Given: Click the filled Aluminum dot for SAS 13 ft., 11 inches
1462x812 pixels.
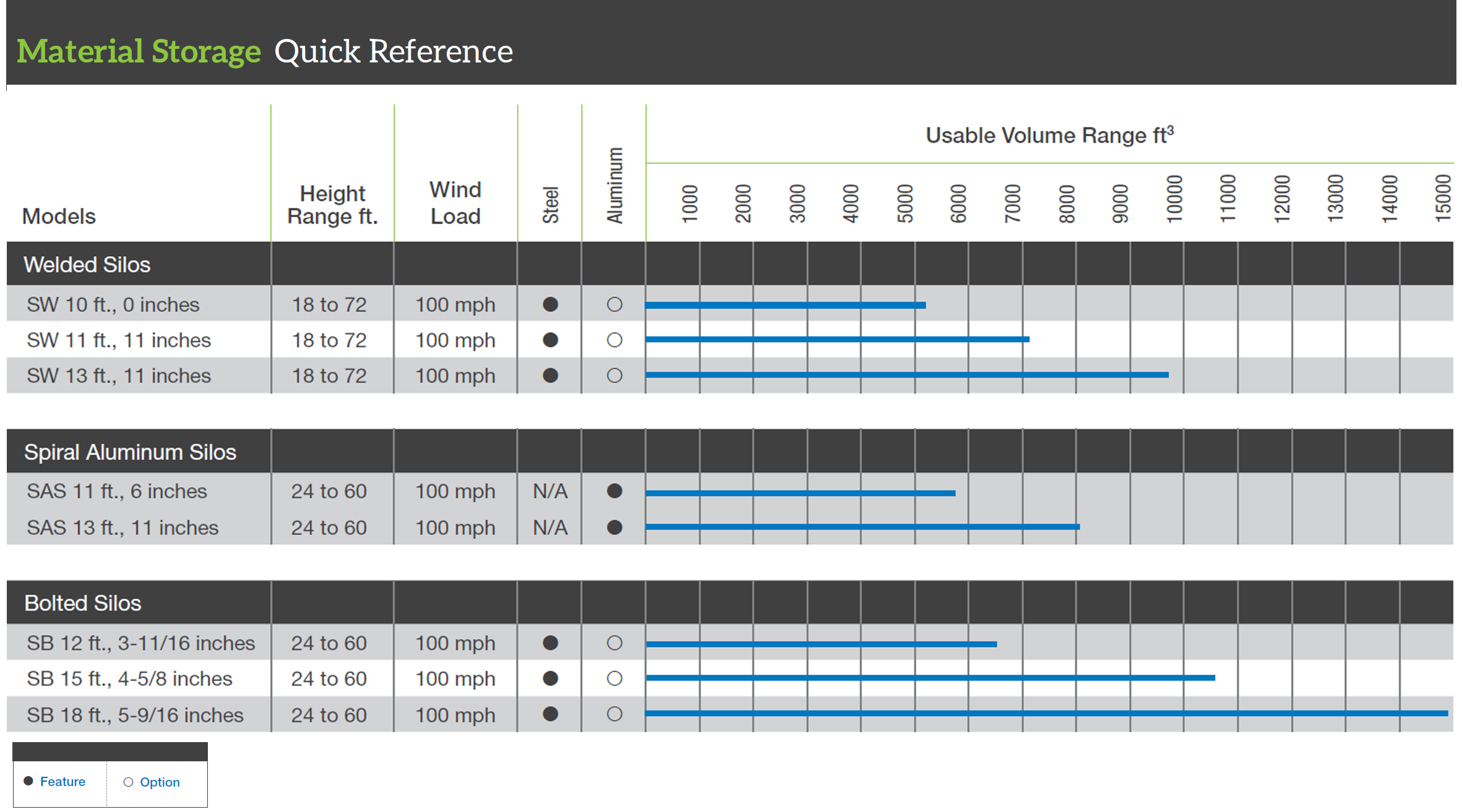Looking at the screenshot, I should pos(614,528).
